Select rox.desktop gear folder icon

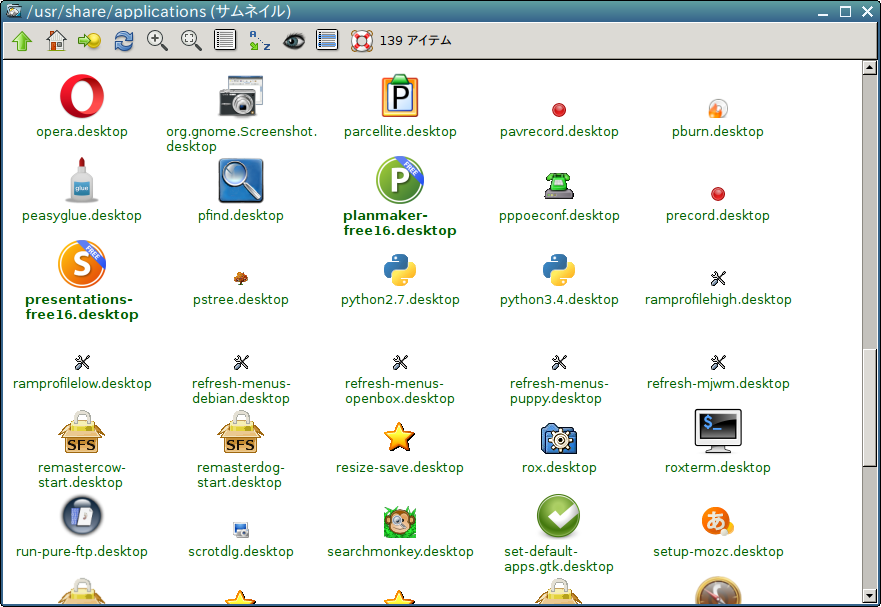(x=559, y=439)
